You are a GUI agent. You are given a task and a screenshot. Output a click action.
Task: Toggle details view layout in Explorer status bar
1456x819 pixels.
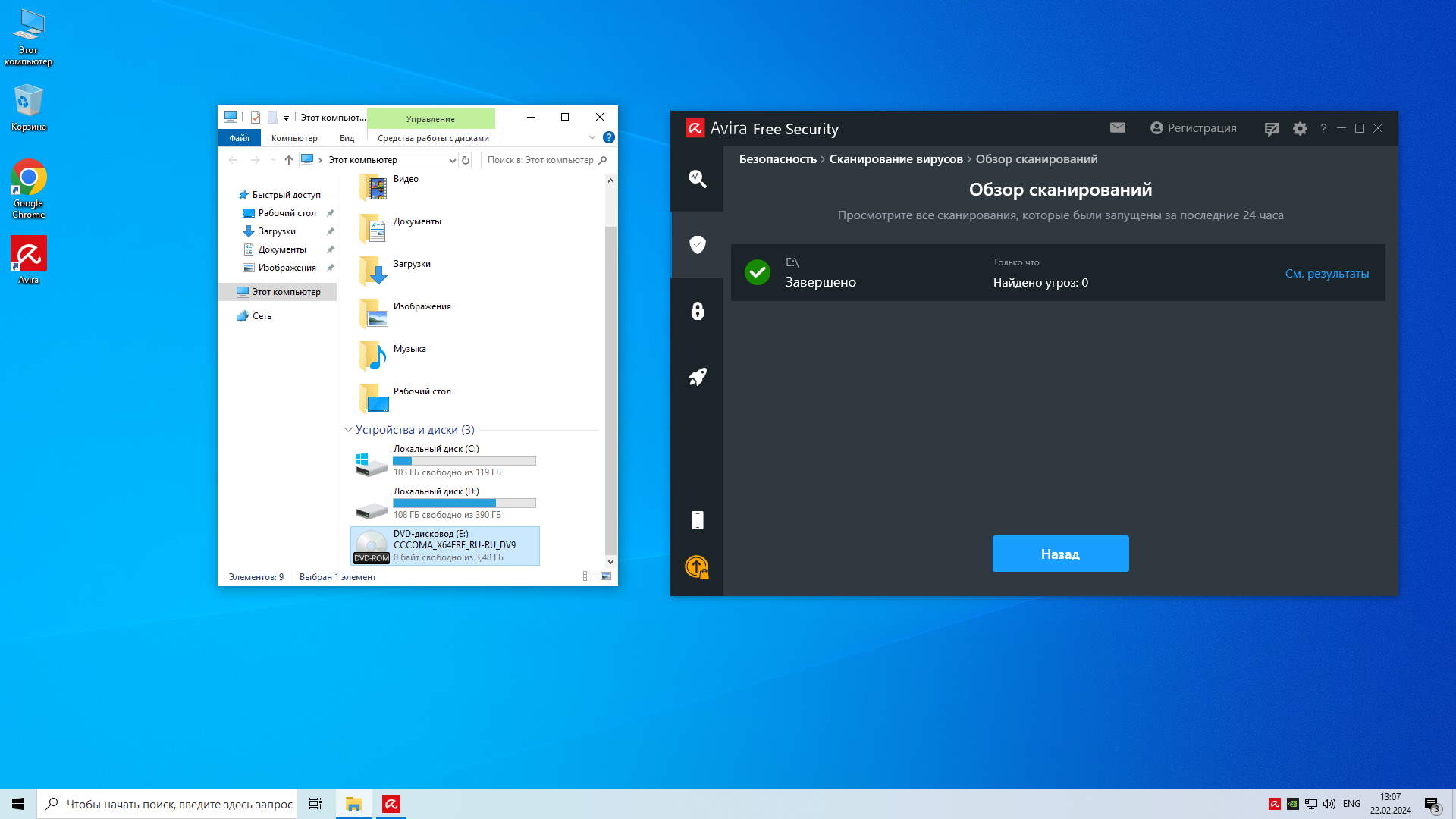[x=588, y=576]
